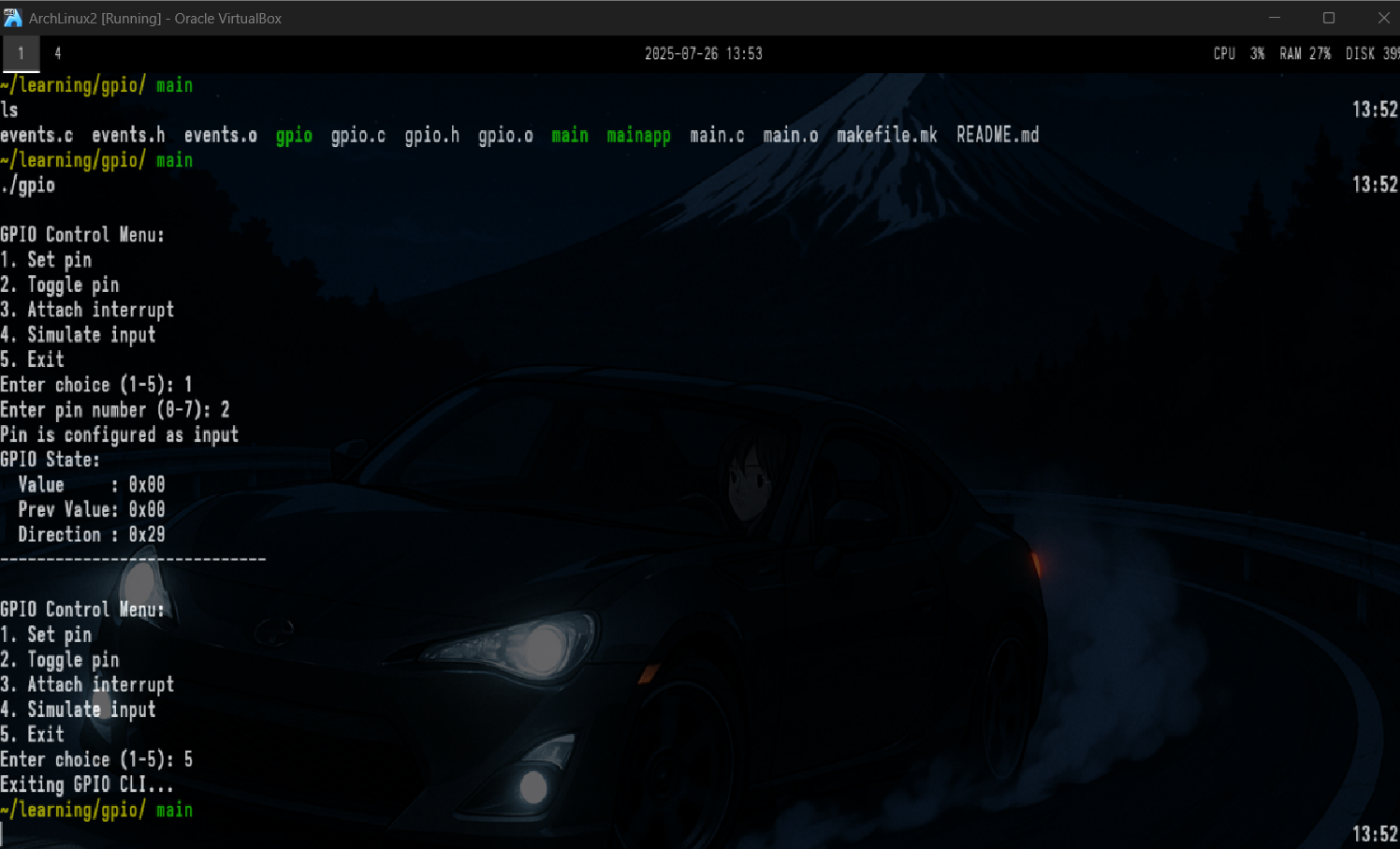Viewport: 1400px width, 849px height.
Task: Minimize the VirtualBox window
Action: [x=1275, y=18]
